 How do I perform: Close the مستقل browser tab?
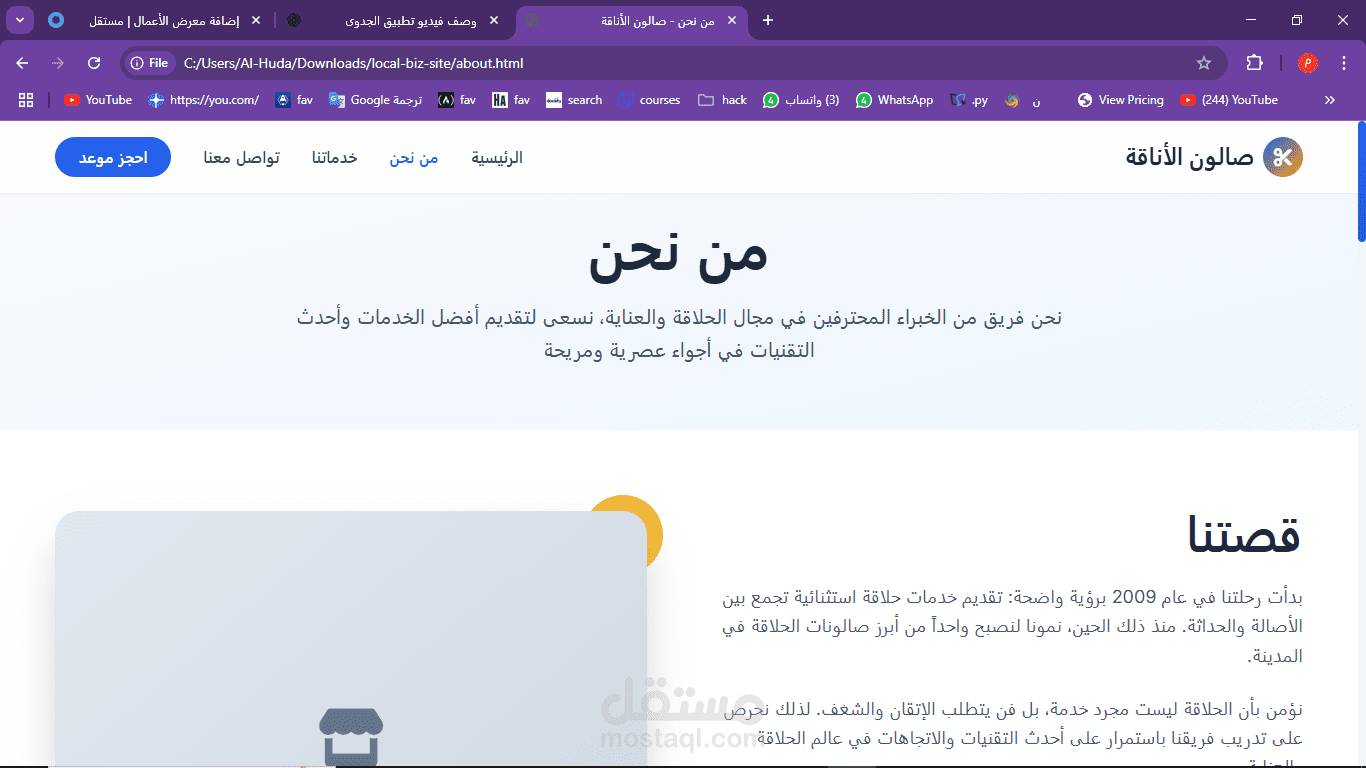coord(256,20)
